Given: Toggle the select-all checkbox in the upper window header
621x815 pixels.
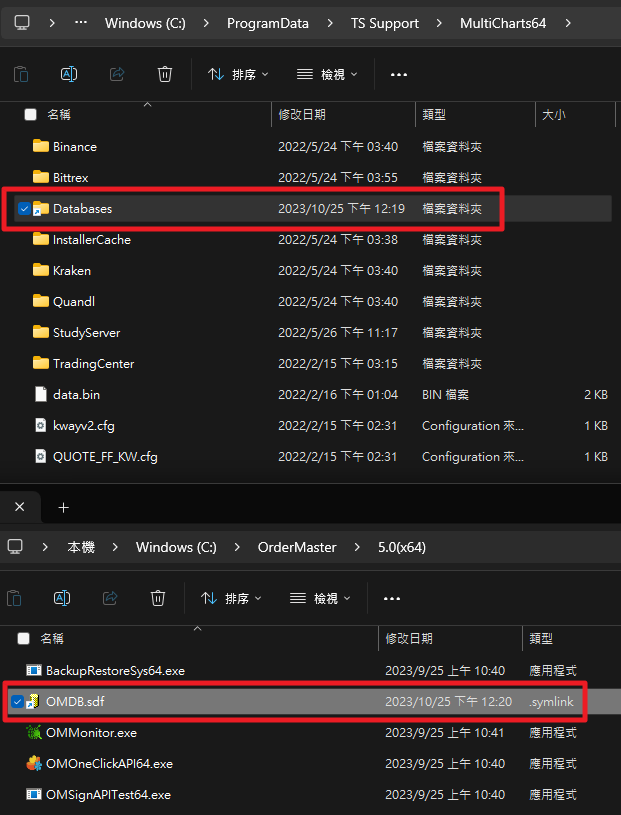Looking at the screenshot, I should click(x=31, y=114).
